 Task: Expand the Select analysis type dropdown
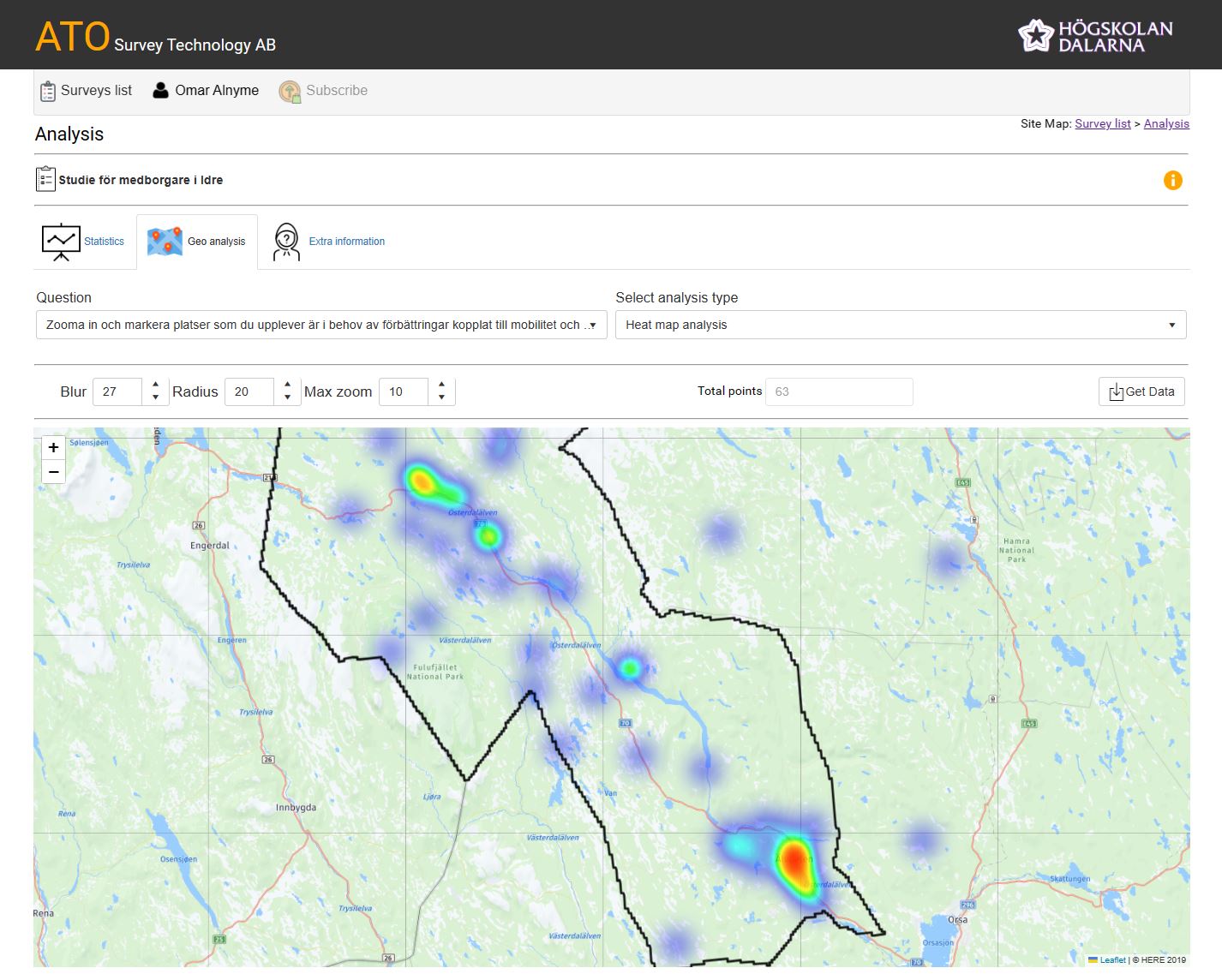[x=900, y=325]
